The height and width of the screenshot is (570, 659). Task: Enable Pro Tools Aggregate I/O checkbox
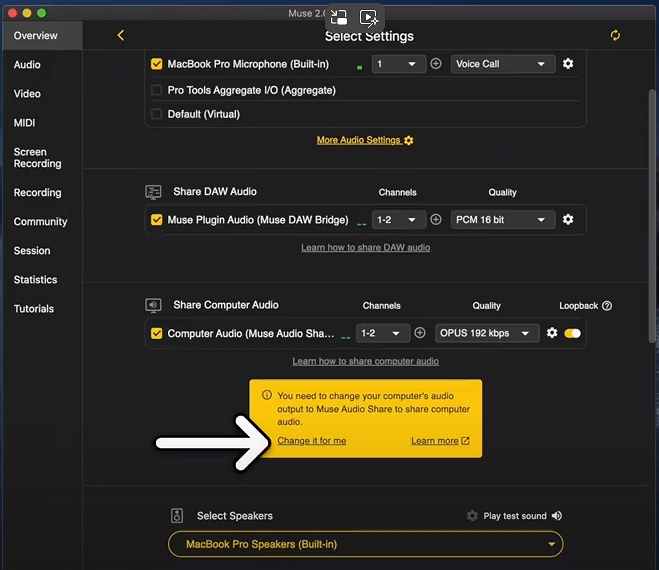(156, 90)
